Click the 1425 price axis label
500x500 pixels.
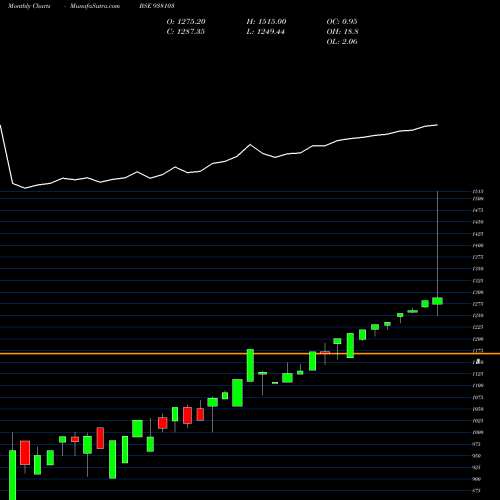click(x=478, y=234)
